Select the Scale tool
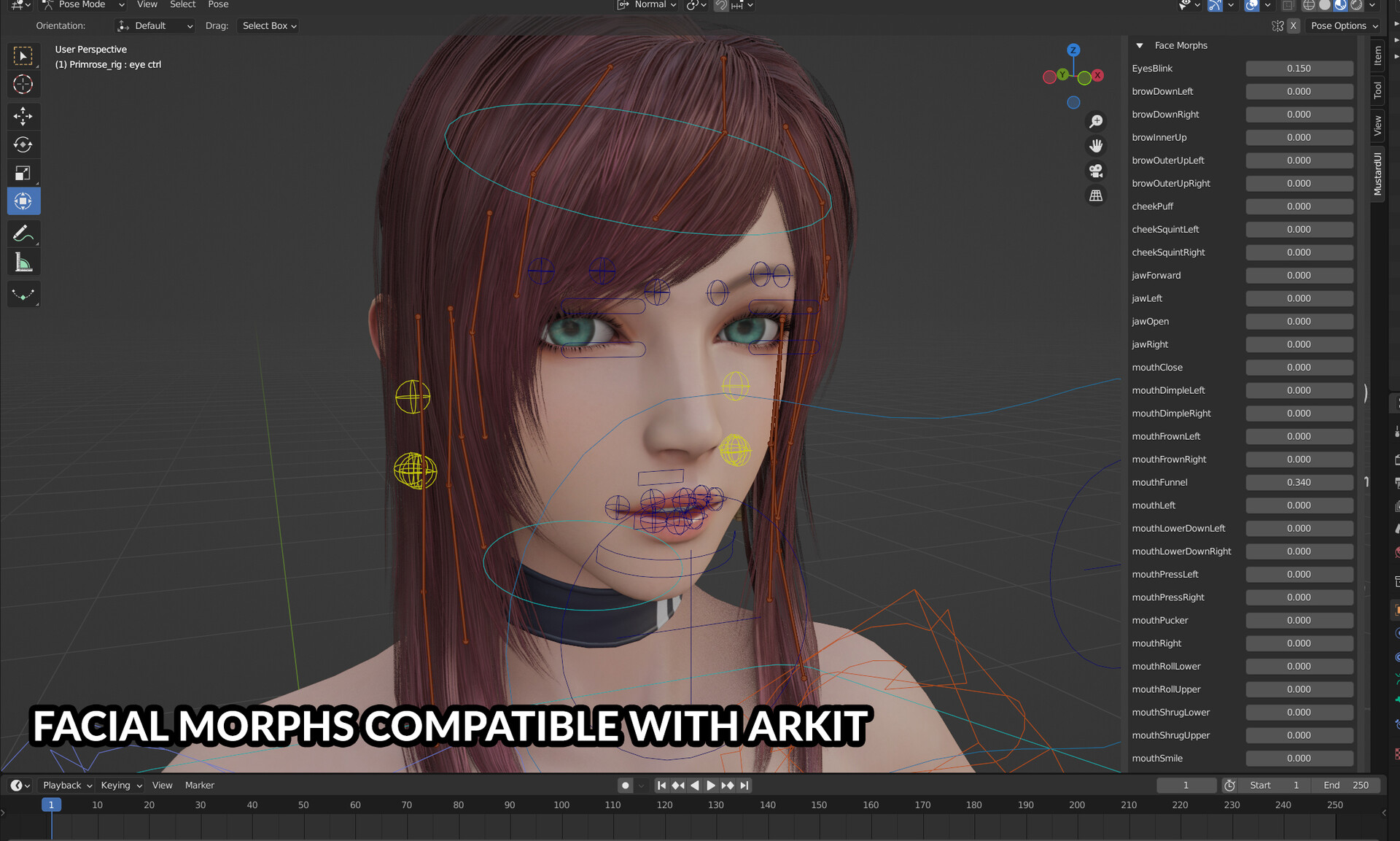 click(23, 173)
